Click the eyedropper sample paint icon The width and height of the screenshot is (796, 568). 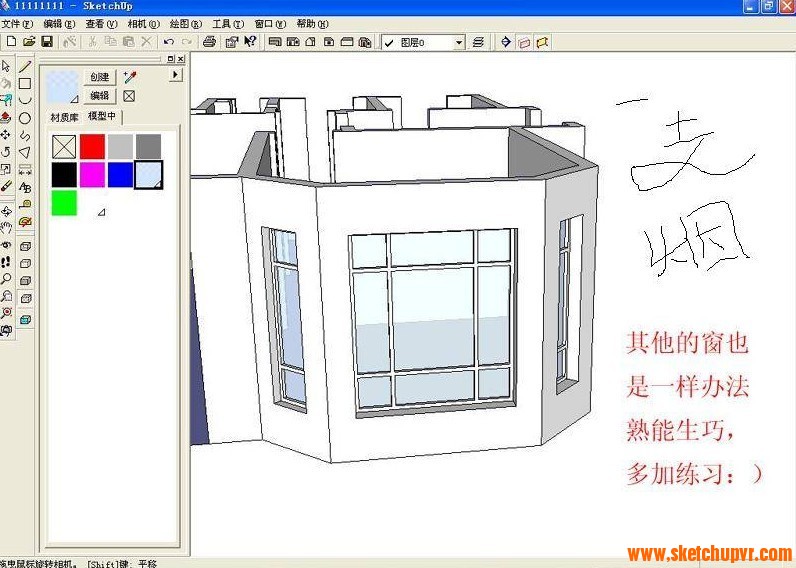[129, 77]
